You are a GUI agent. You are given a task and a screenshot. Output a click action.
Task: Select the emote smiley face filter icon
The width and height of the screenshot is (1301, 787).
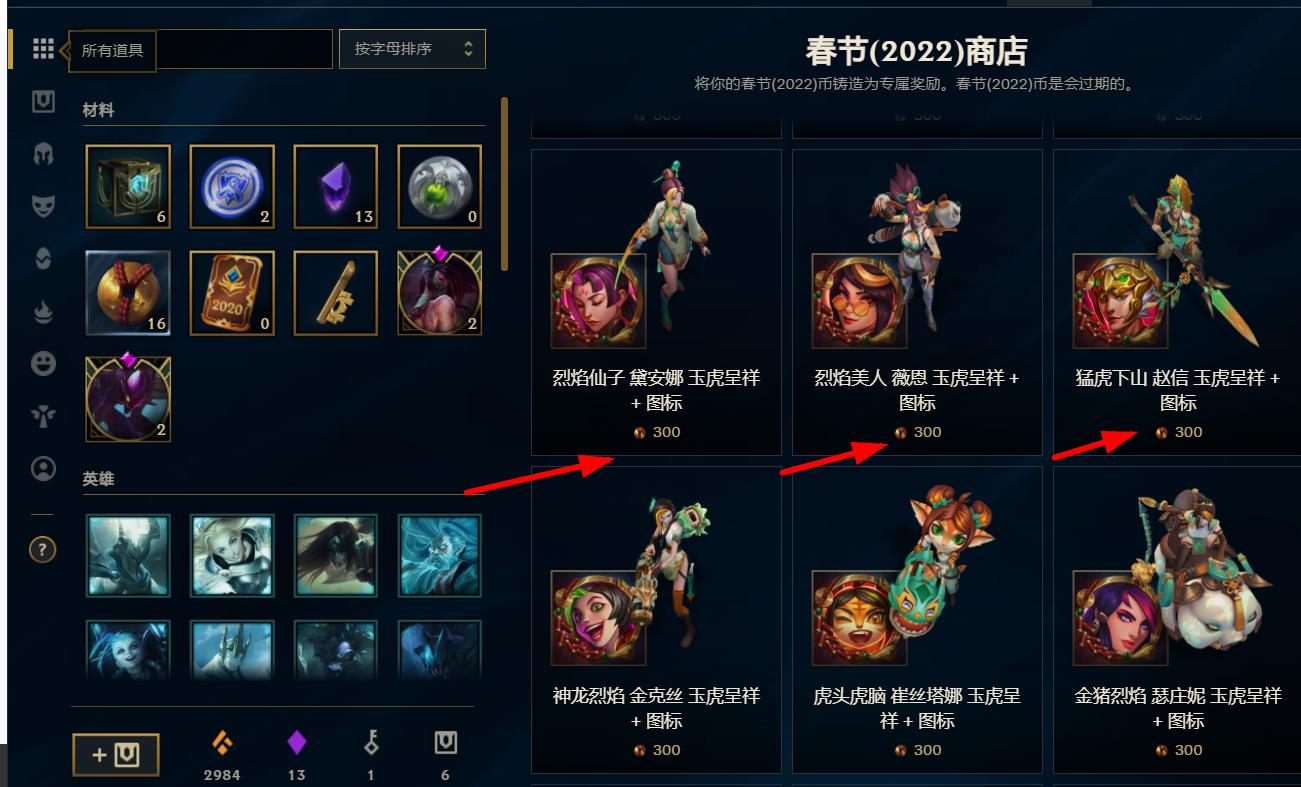coord(43,363)
